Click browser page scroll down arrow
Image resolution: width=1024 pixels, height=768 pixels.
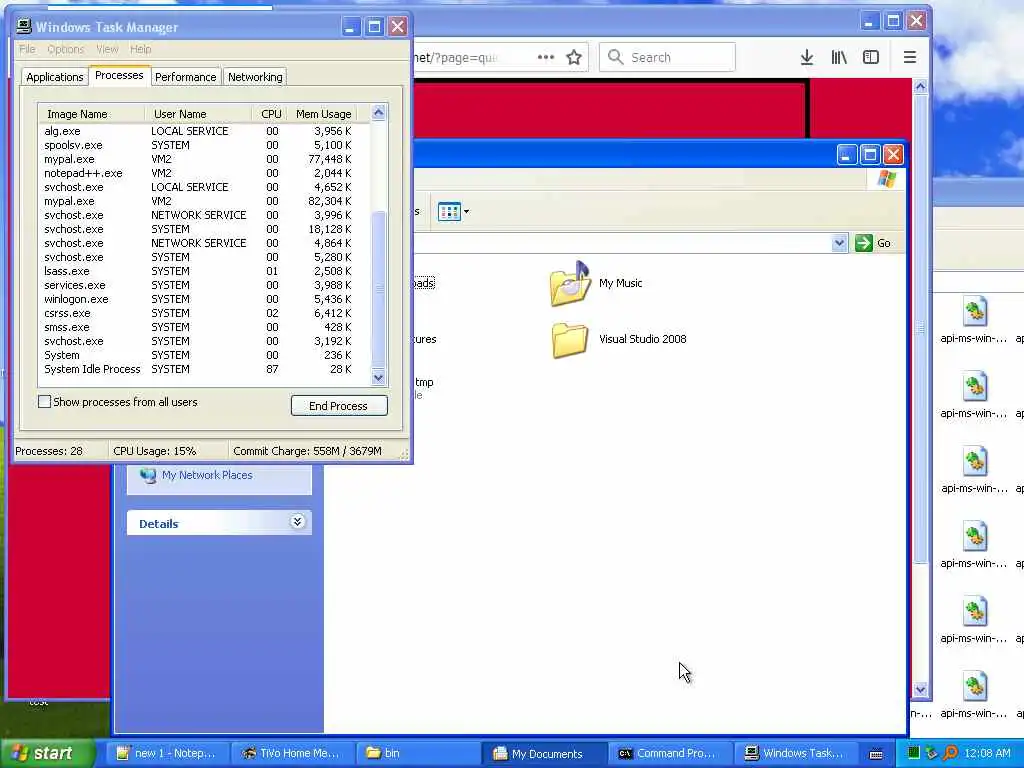pyautogui.click(x=920, y=690)
